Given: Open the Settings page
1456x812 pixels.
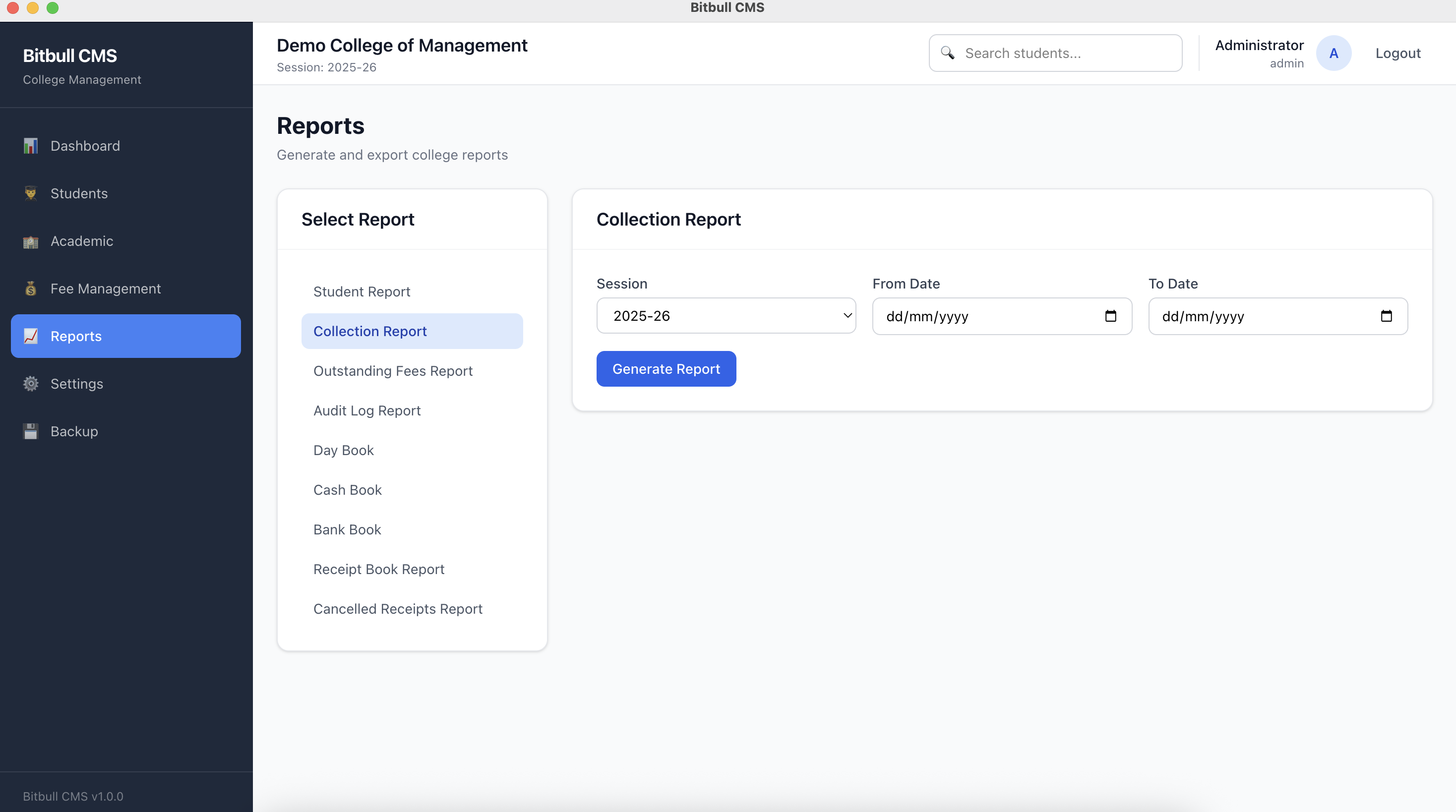Looking at the screenshot, I should coord(126,384).
